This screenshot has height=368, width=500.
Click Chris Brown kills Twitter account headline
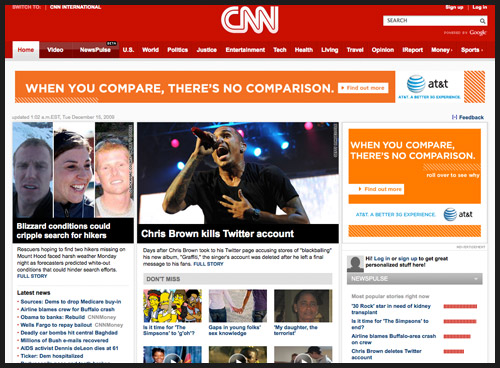pyautogui.click(x=217, y=234)
